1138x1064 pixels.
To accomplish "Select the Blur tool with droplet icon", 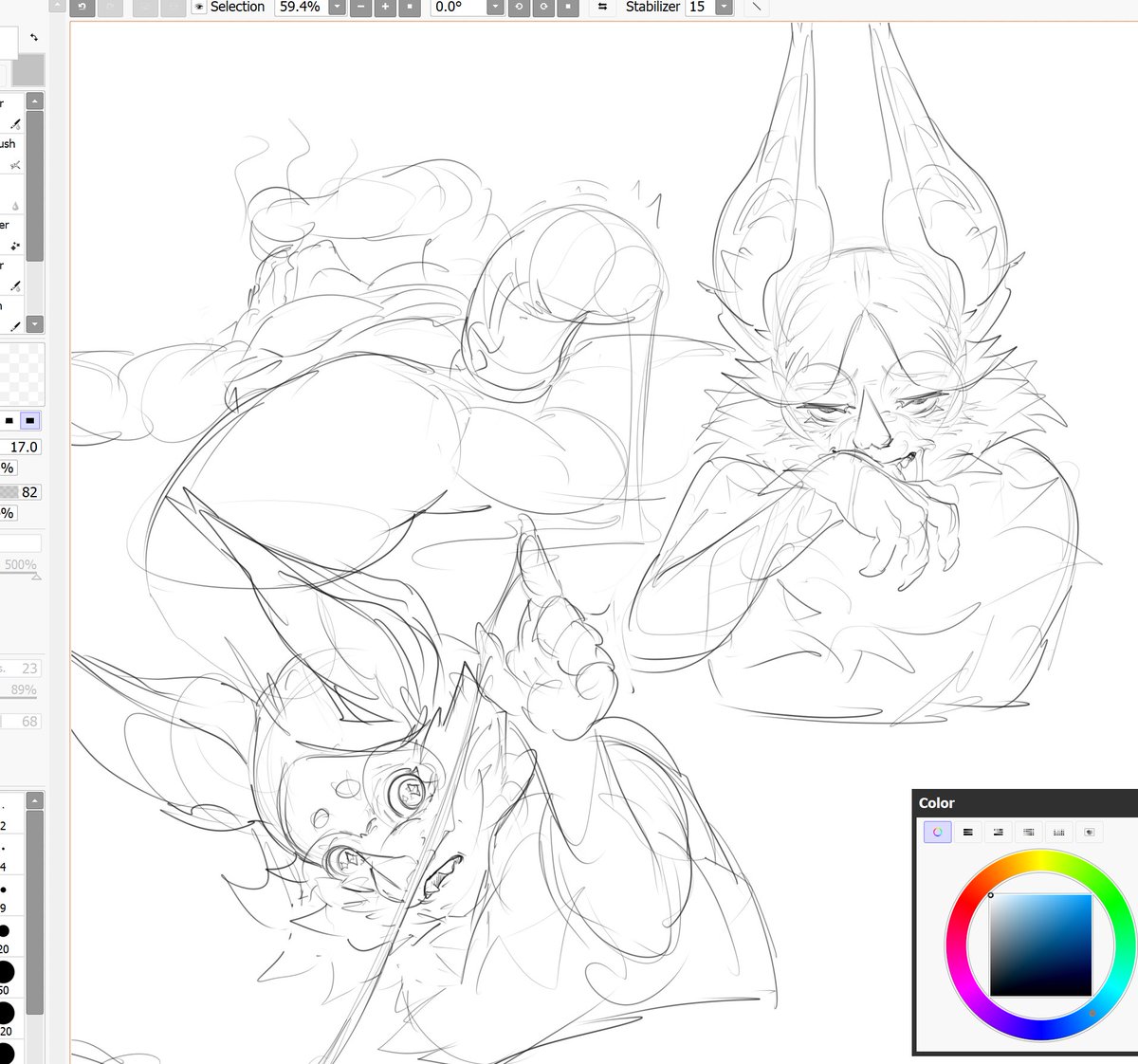I will (x=14, y=206).
